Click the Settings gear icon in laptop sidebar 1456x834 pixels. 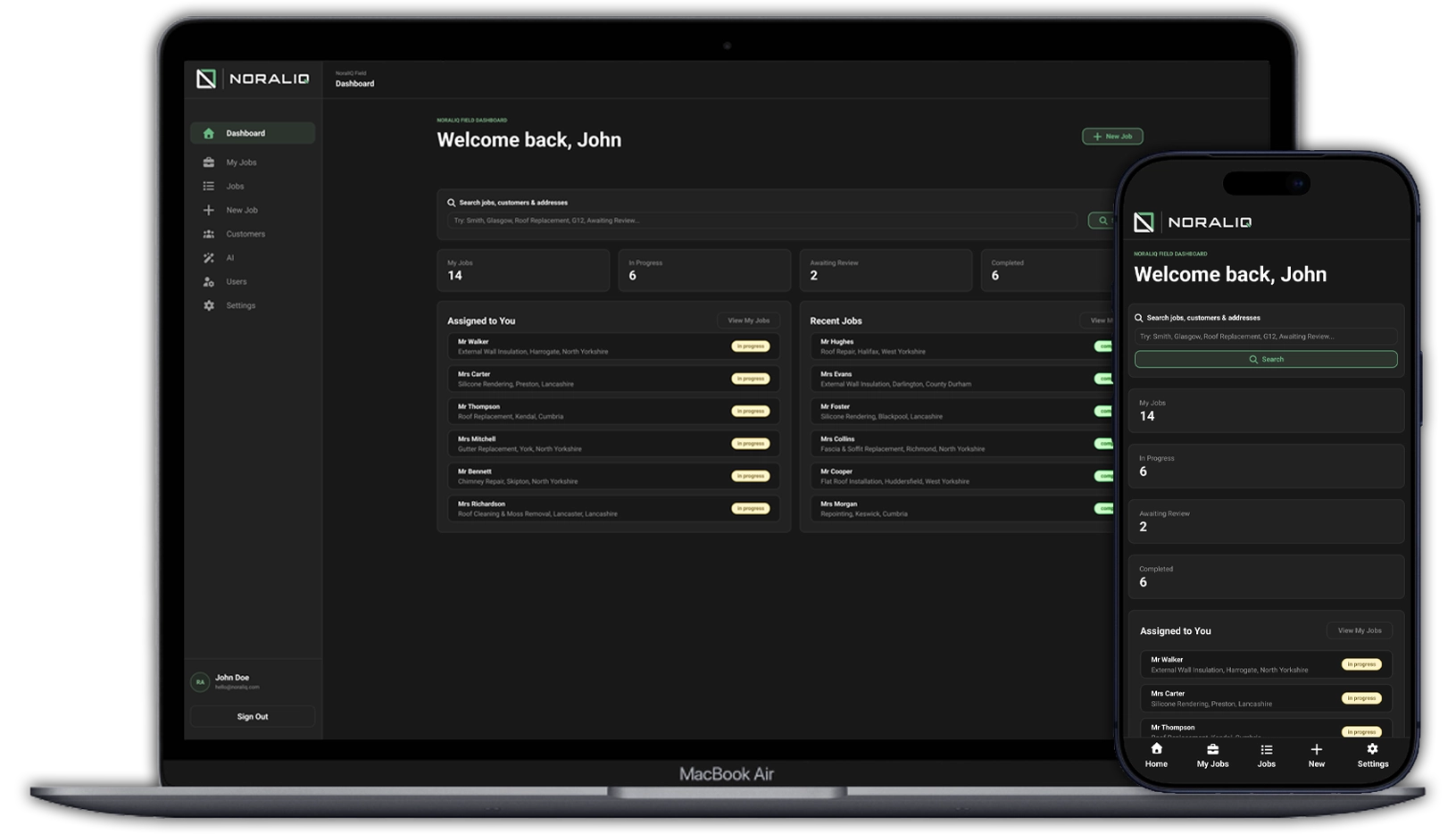208,305
